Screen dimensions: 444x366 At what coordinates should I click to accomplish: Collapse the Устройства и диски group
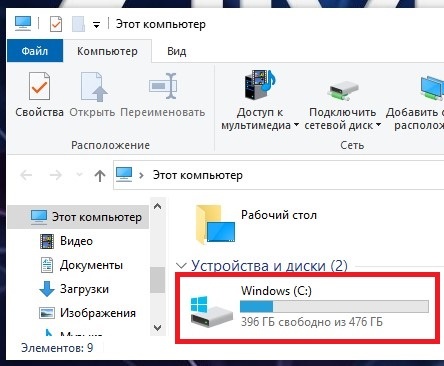181,266
